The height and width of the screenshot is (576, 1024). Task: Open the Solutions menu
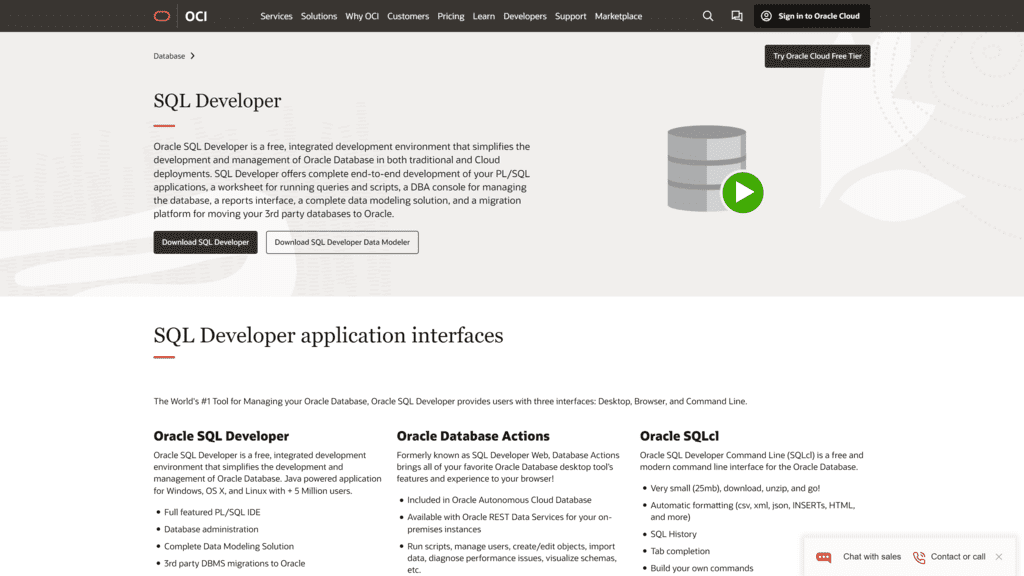(x=319, y=16)
